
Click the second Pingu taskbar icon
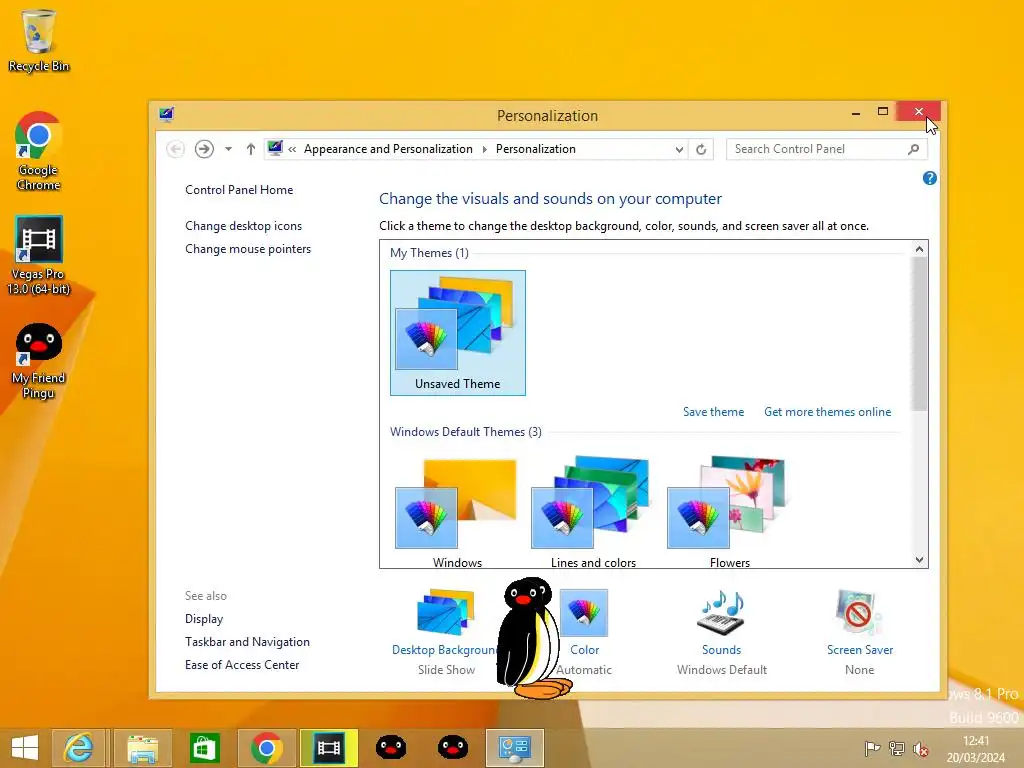pyautogui.click(x=453, y=748)
